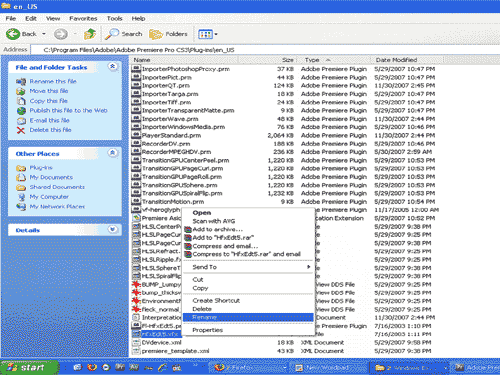Switch to Windows Explorer taskbar group

410,368
